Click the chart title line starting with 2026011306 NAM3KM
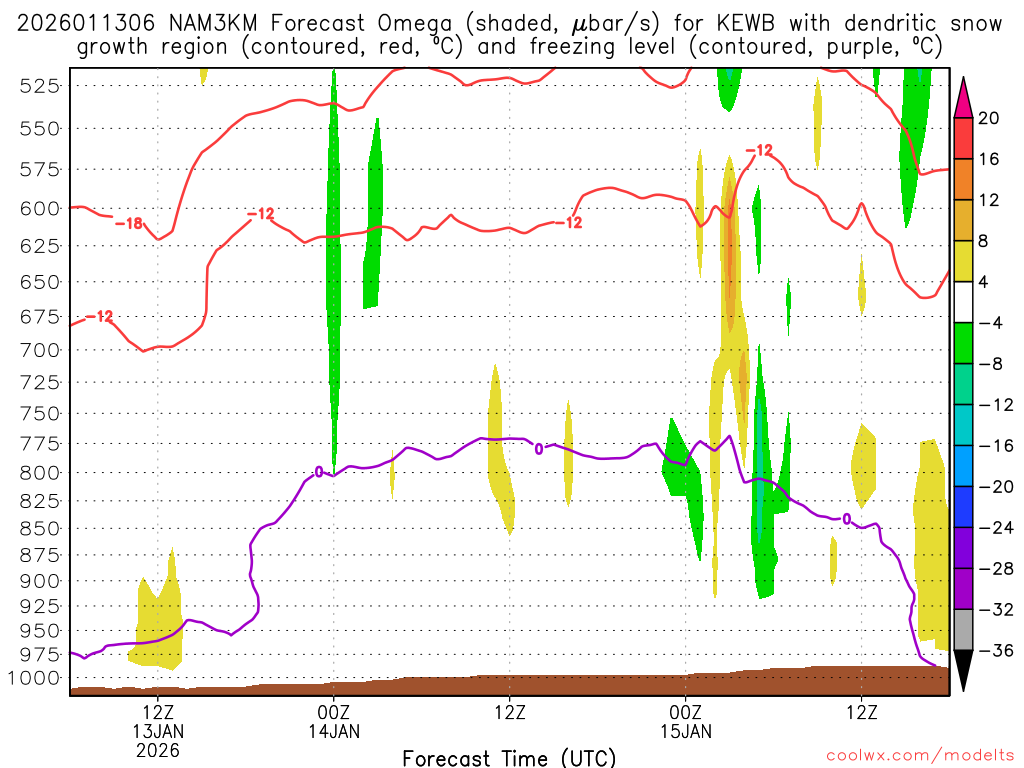This screenshot has width=1024, height=768. click(509, 24)
